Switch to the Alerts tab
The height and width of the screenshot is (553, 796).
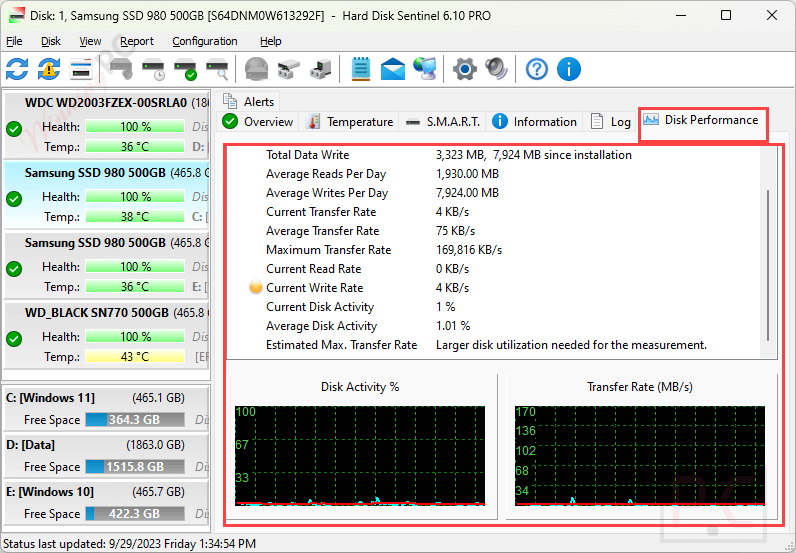[x=248, y=102]
